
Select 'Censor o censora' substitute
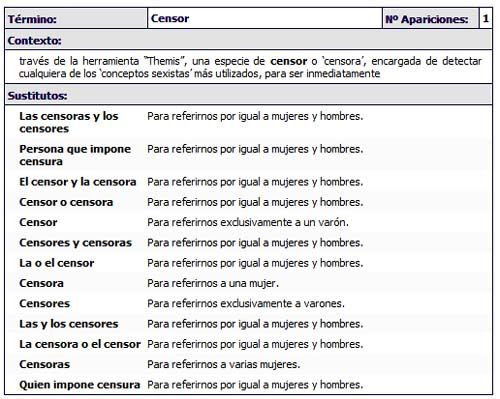coord(66,202)
